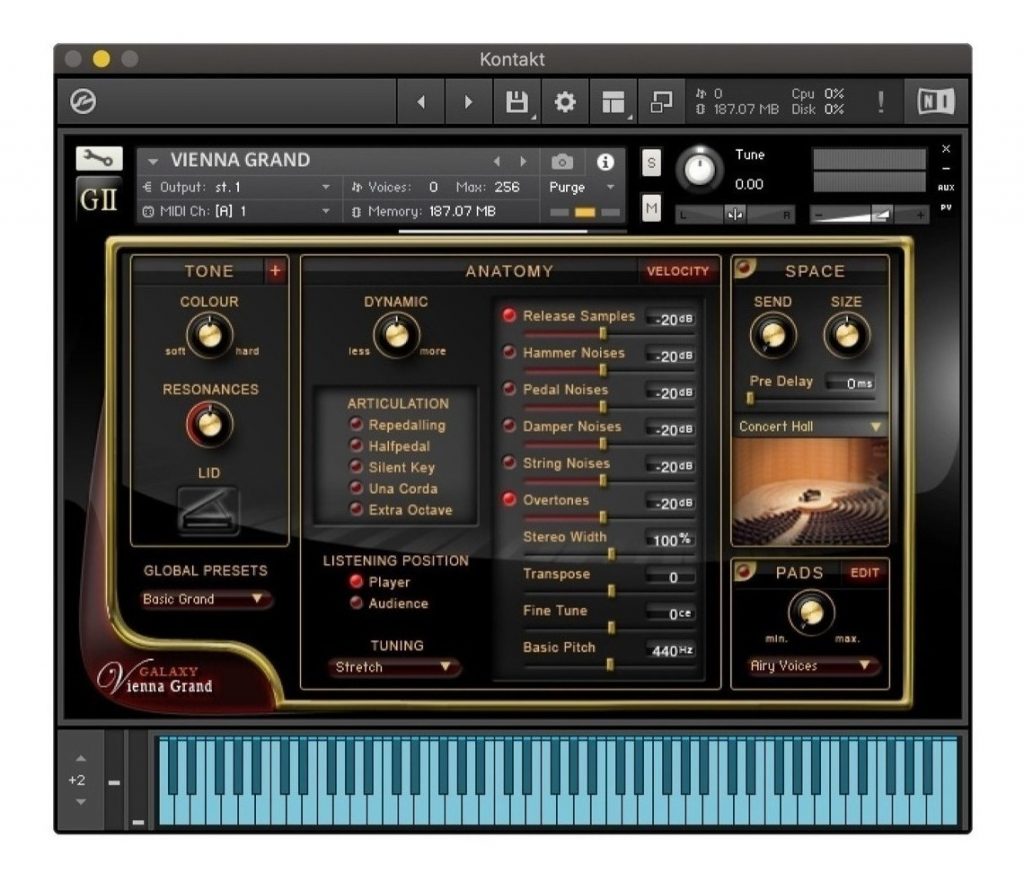1024x881 pixels.
Task: Click the LID piano icon
Action: (x=208, y=510)
